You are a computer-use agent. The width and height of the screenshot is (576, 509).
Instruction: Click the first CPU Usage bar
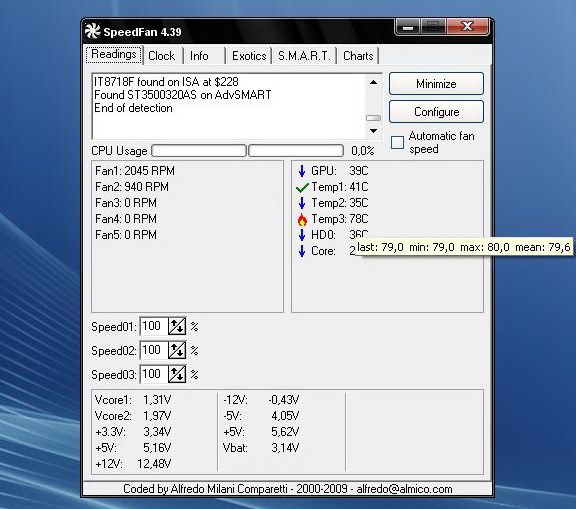click(199, 151)
